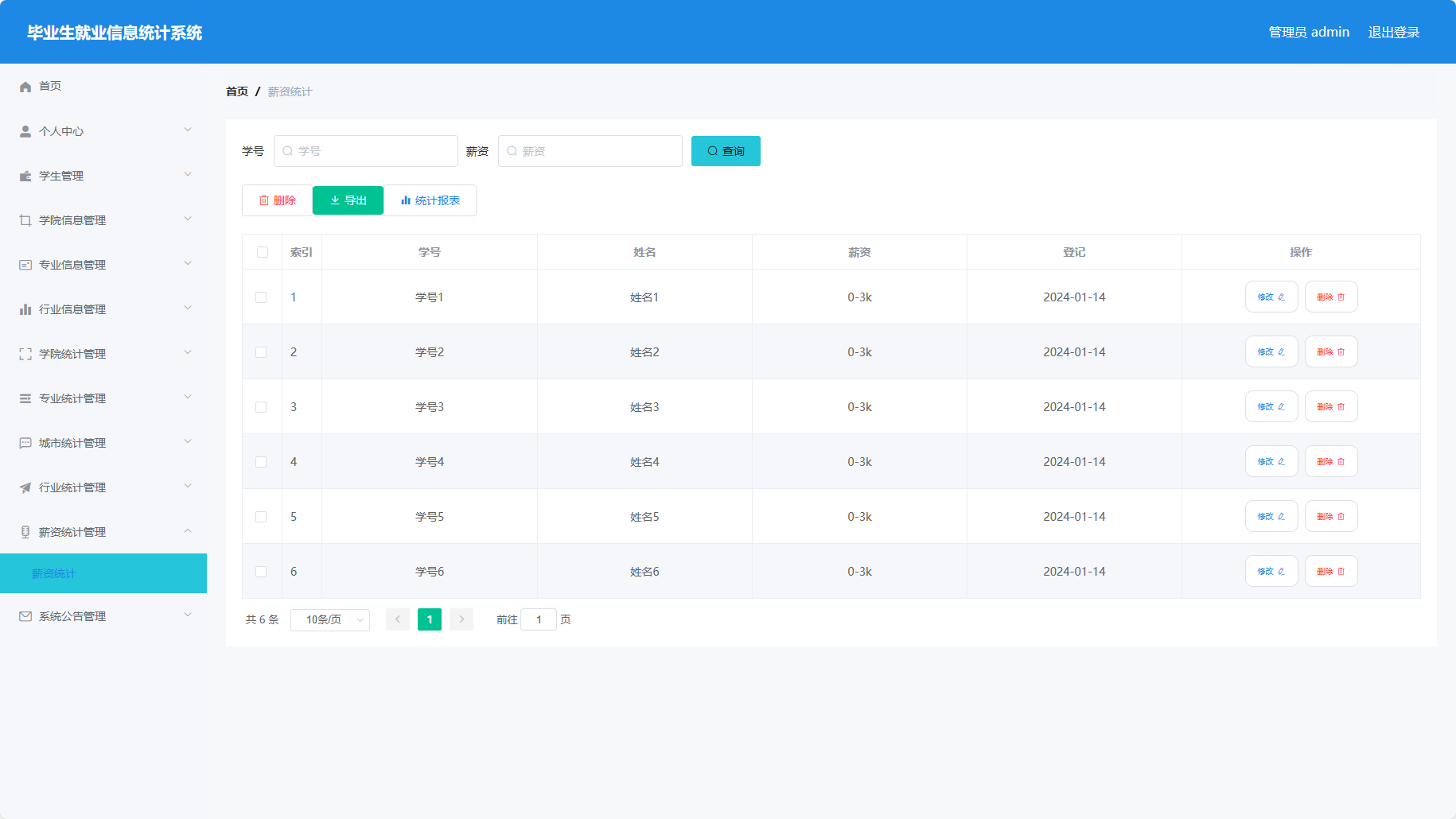Click the chat bubble icon beside 城市统计管理
Screen dimensions: 1456x819
(x=25, y=443)
